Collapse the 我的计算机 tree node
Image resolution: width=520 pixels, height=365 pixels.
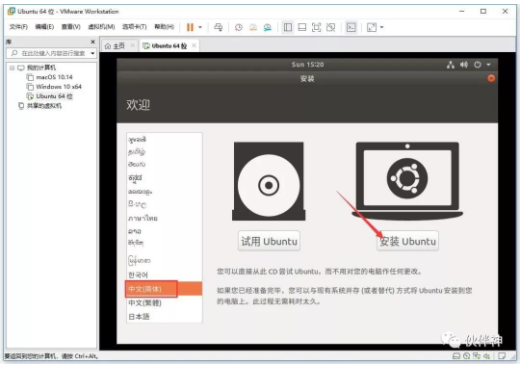[12, 68]
